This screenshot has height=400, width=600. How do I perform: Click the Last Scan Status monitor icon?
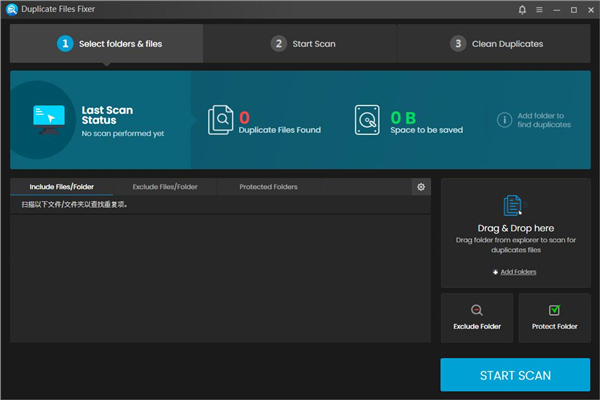[48, 120]
